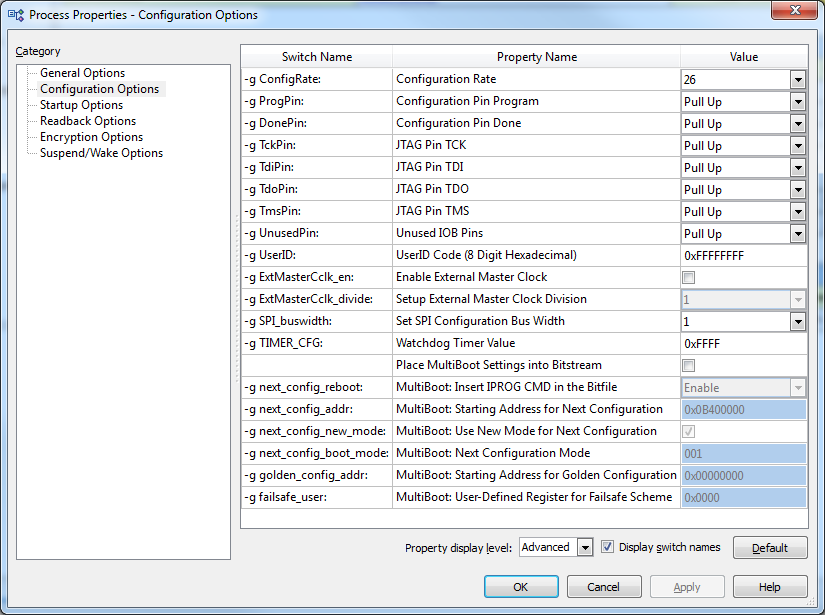Screen dimensions: 825x615
Task: Open JTAG Pin TDI dropdown
Action: (798, 168)
